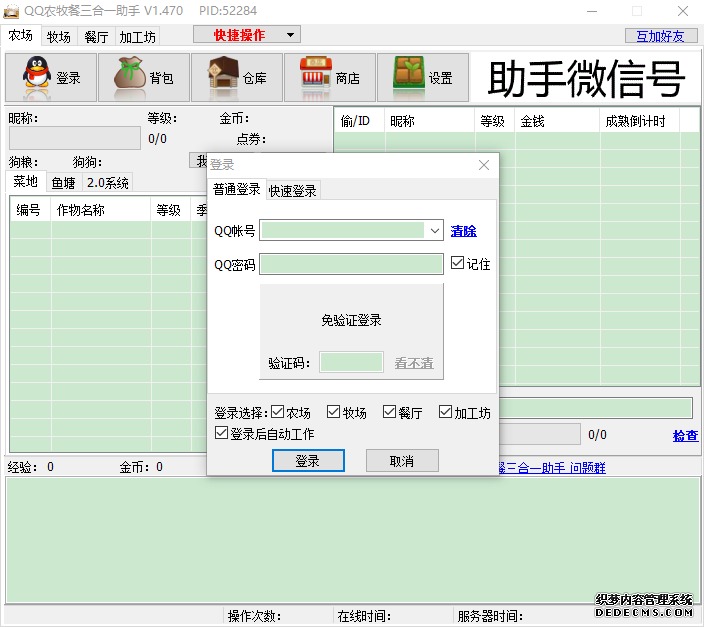Open the 商店 shop toolbar button
This screenshot has height=627, width=704.
330,77
